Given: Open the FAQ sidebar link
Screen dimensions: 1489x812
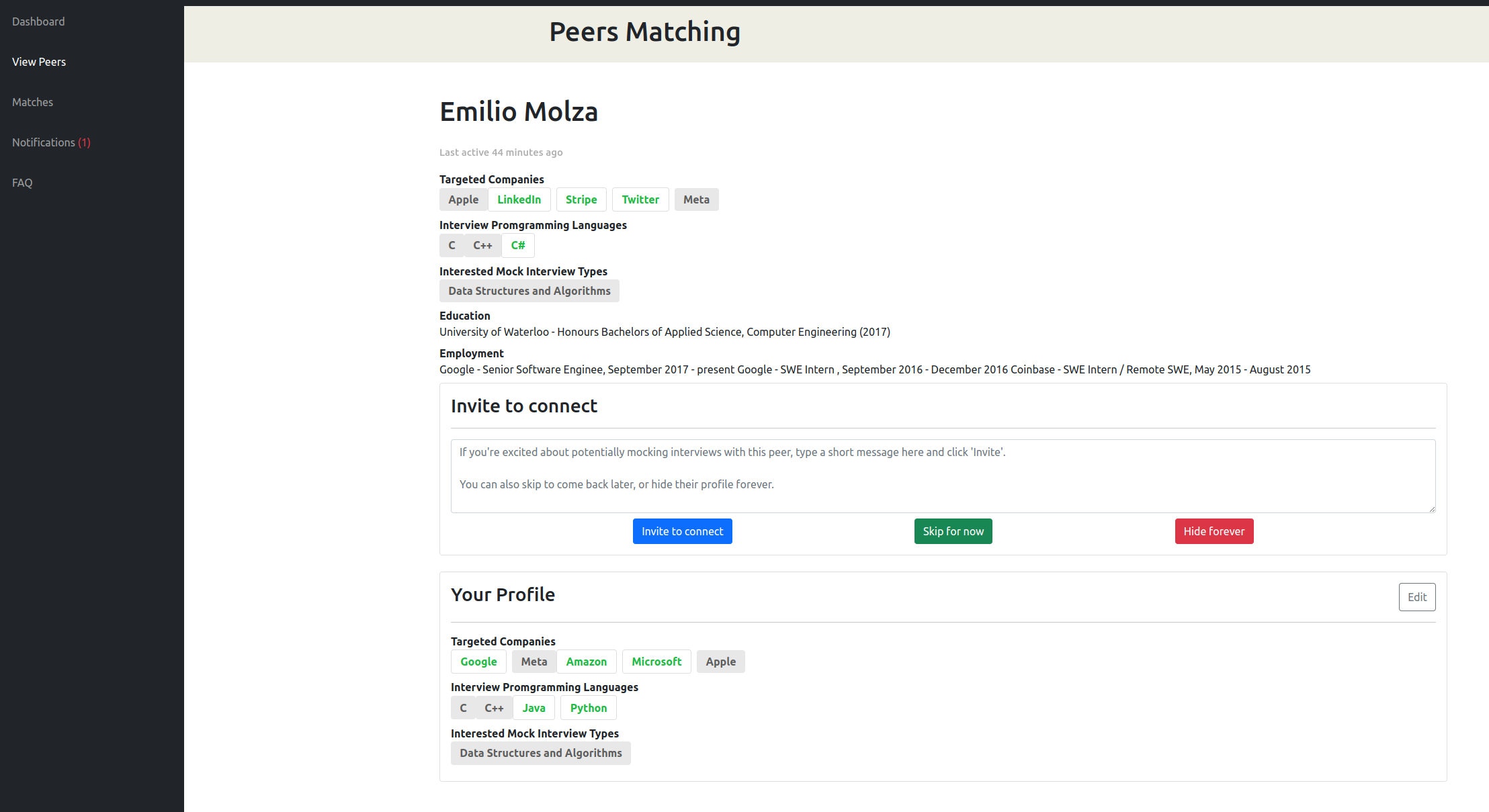Looking at the screenshot, I should point(22,183).
